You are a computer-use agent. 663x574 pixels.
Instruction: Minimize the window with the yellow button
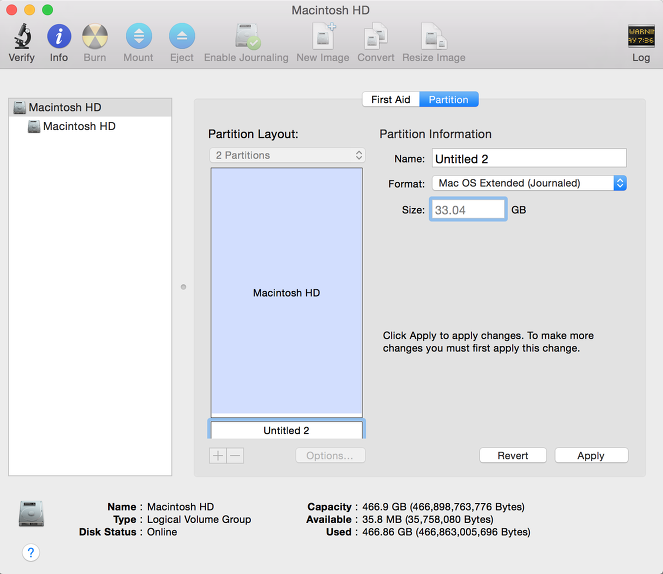point(30,10)
